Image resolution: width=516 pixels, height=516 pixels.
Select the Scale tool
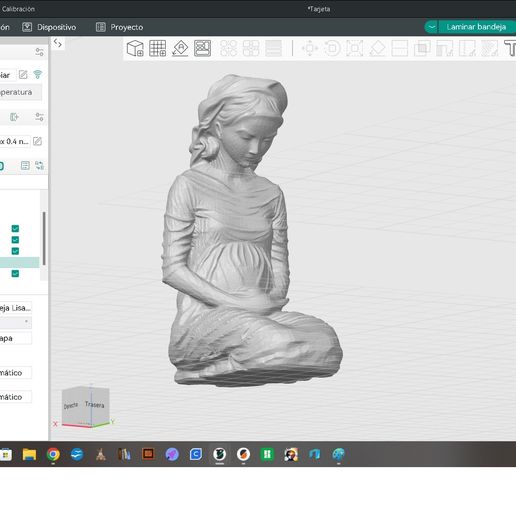tap(355, 48)
